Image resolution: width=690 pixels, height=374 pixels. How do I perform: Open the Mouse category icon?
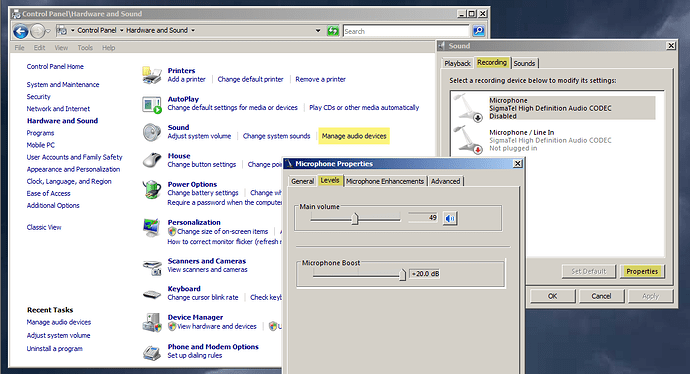tap(152, 161)
